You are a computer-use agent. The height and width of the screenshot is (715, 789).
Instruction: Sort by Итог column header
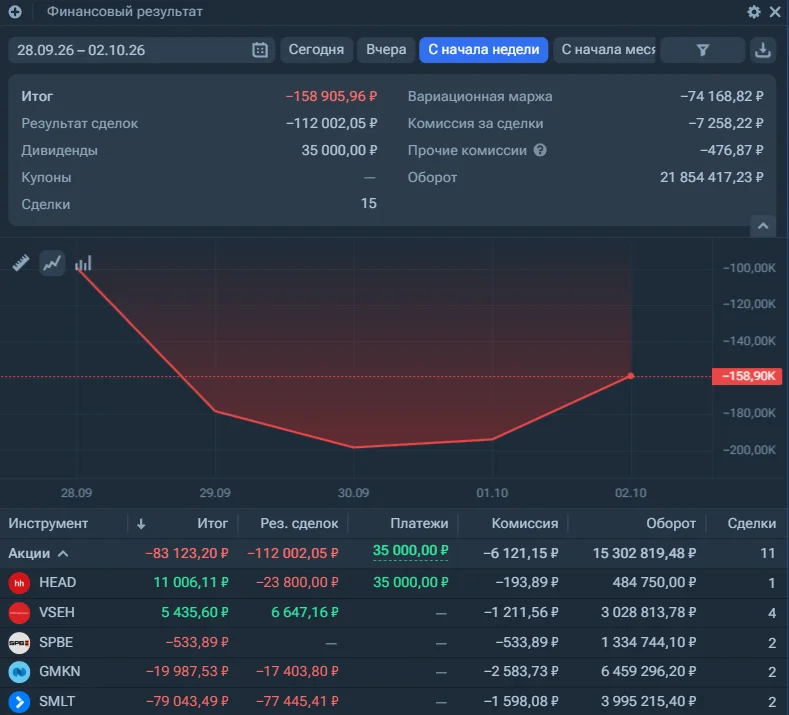coord(212,524)
